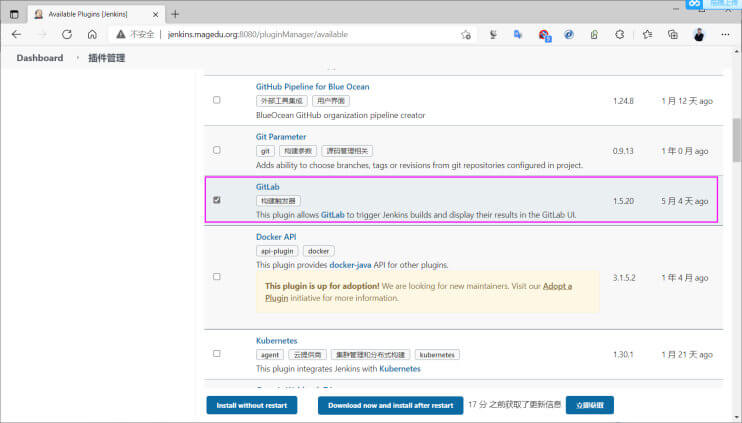Click the 用户界面 tag
The image size is (742, 423).
(x=331, y=101)
